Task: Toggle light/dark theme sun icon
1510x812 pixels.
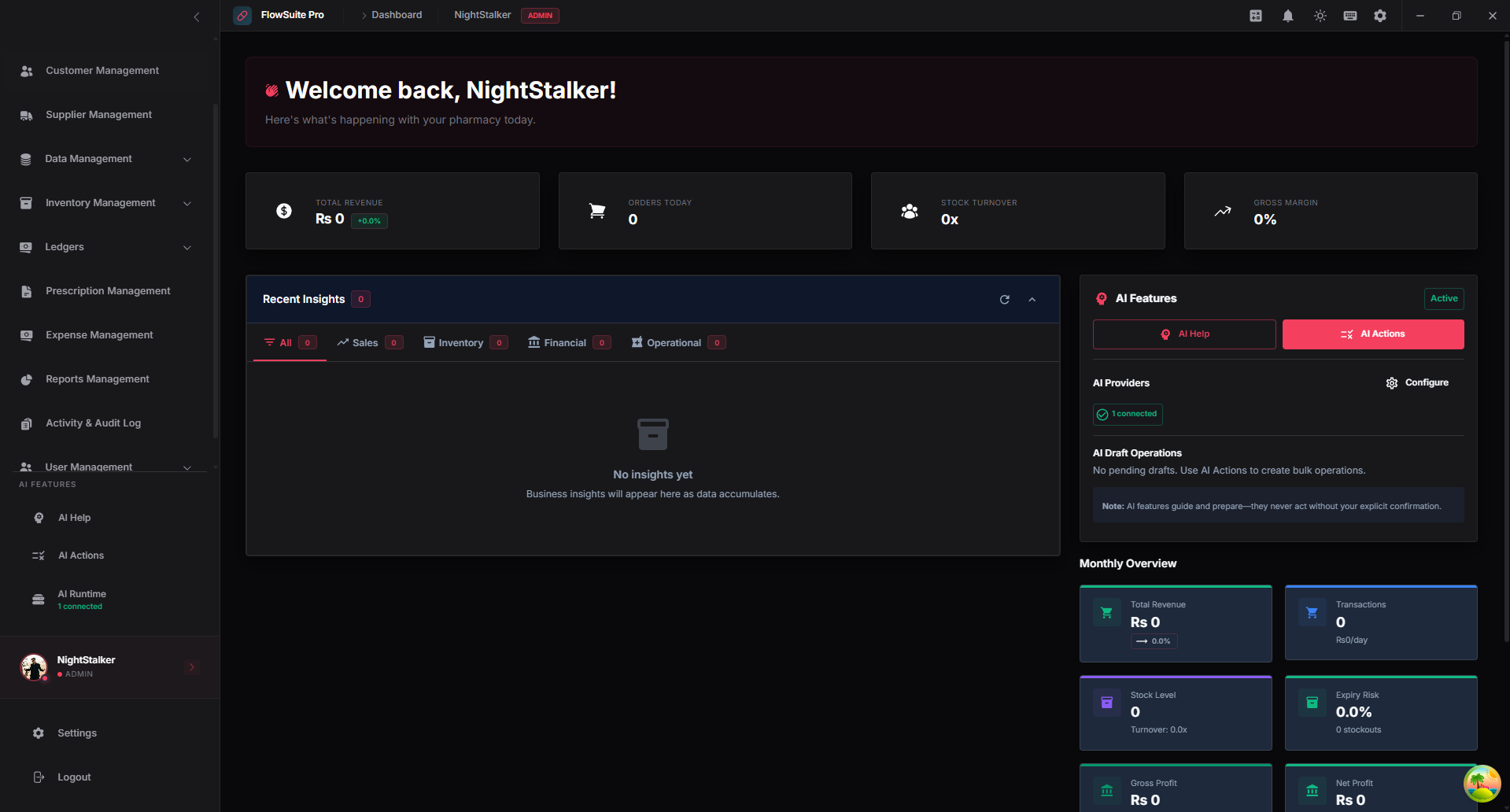Action: (1320, 16)
